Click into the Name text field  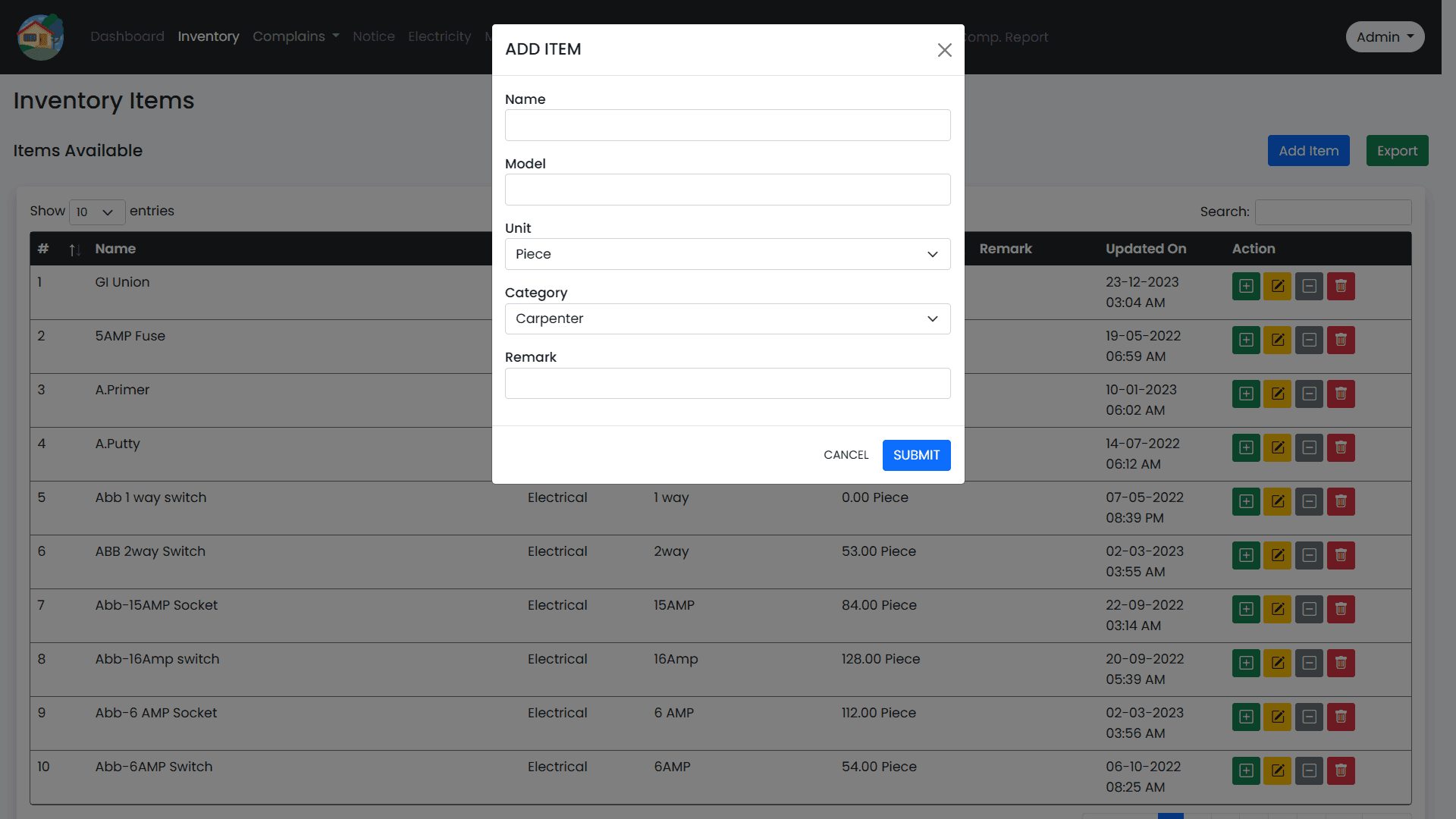point(726,125)
